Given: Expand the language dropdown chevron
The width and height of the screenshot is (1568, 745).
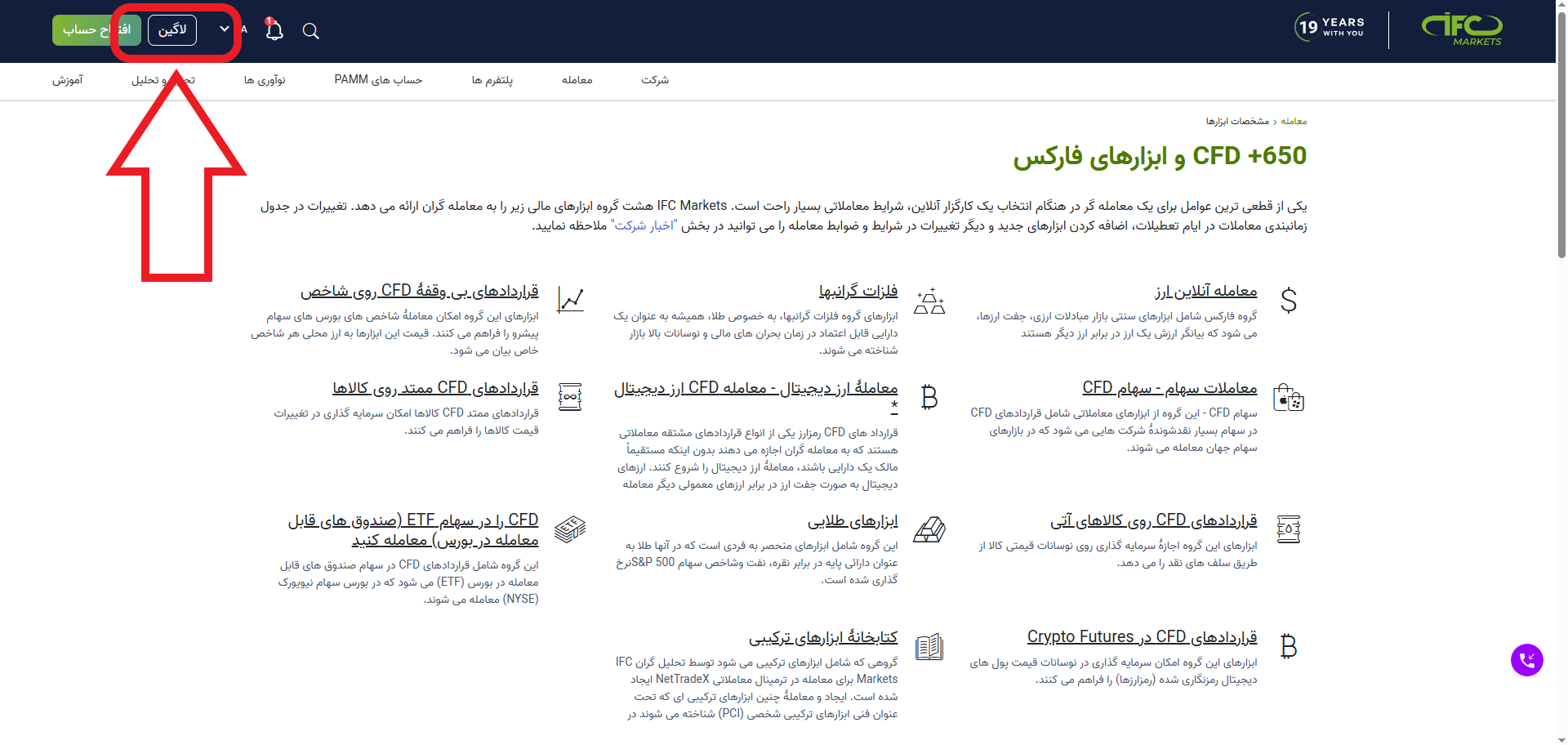Looking at the screenshot, I should [x=225, y=29].
